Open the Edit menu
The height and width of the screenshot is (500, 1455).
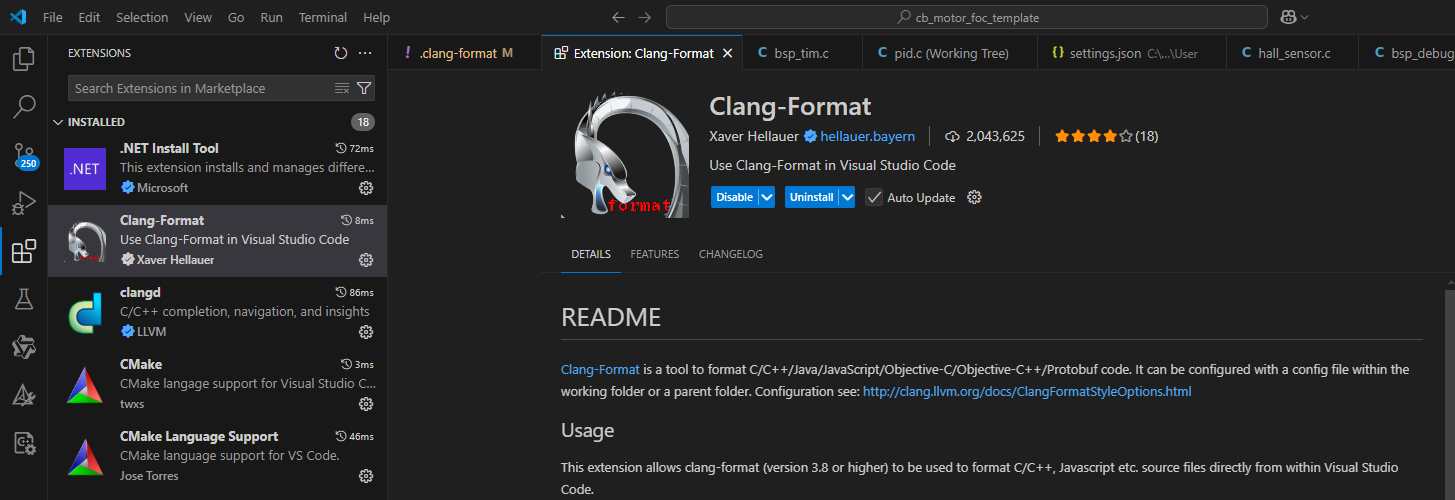pyautogui.click(x=89, y=17)
